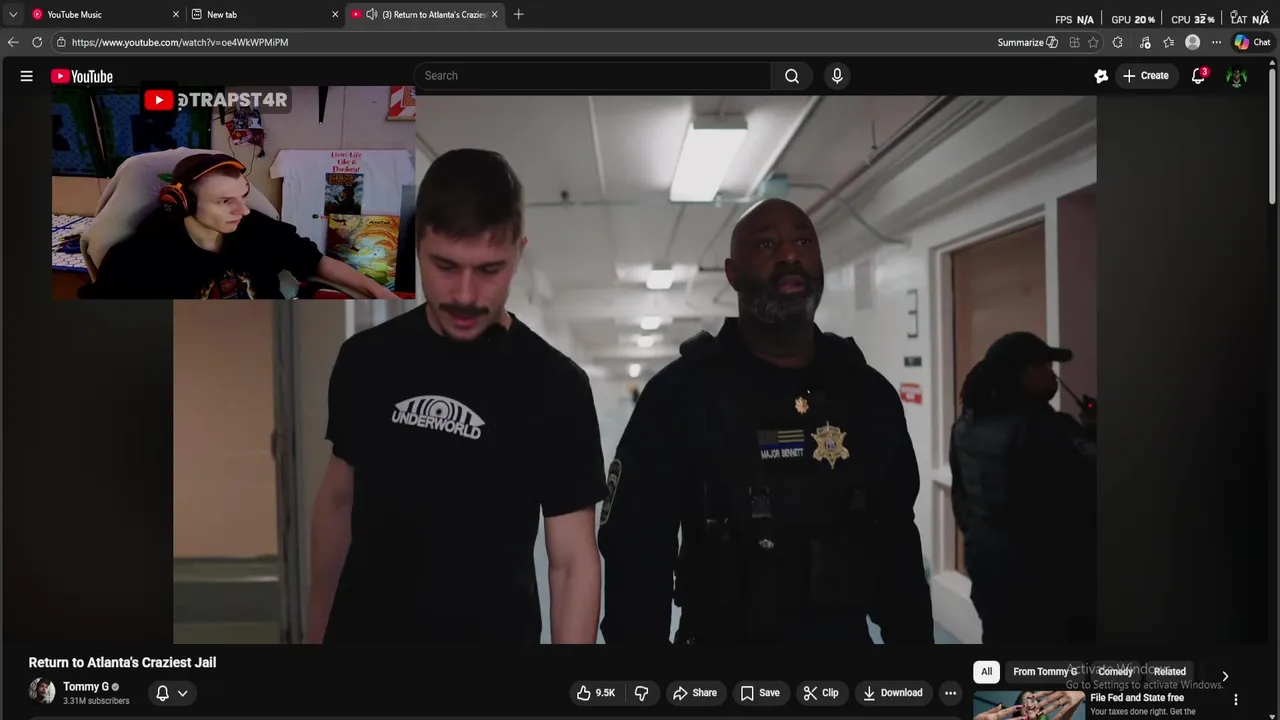This screenshot has height=720, width=1280.
Task: Open browser extensions puzzle icon
Action: (1117, 42)
